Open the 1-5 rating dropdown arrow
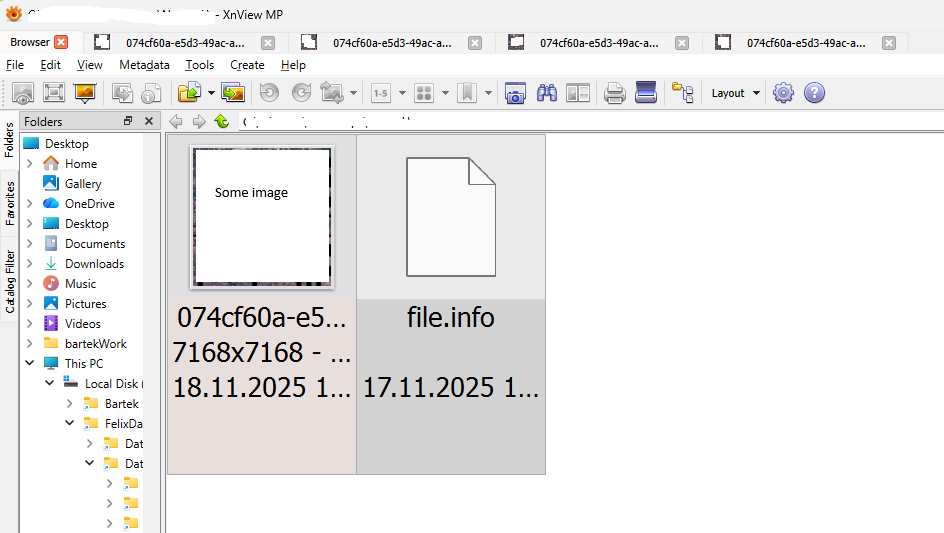Image resolution: width=944 pixels, height=533 pixels. click(402, 93)
